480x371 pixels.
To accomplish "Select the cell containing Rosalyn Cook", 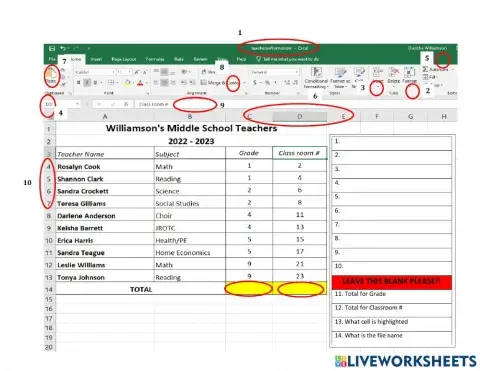I will (x=105, y=166).
